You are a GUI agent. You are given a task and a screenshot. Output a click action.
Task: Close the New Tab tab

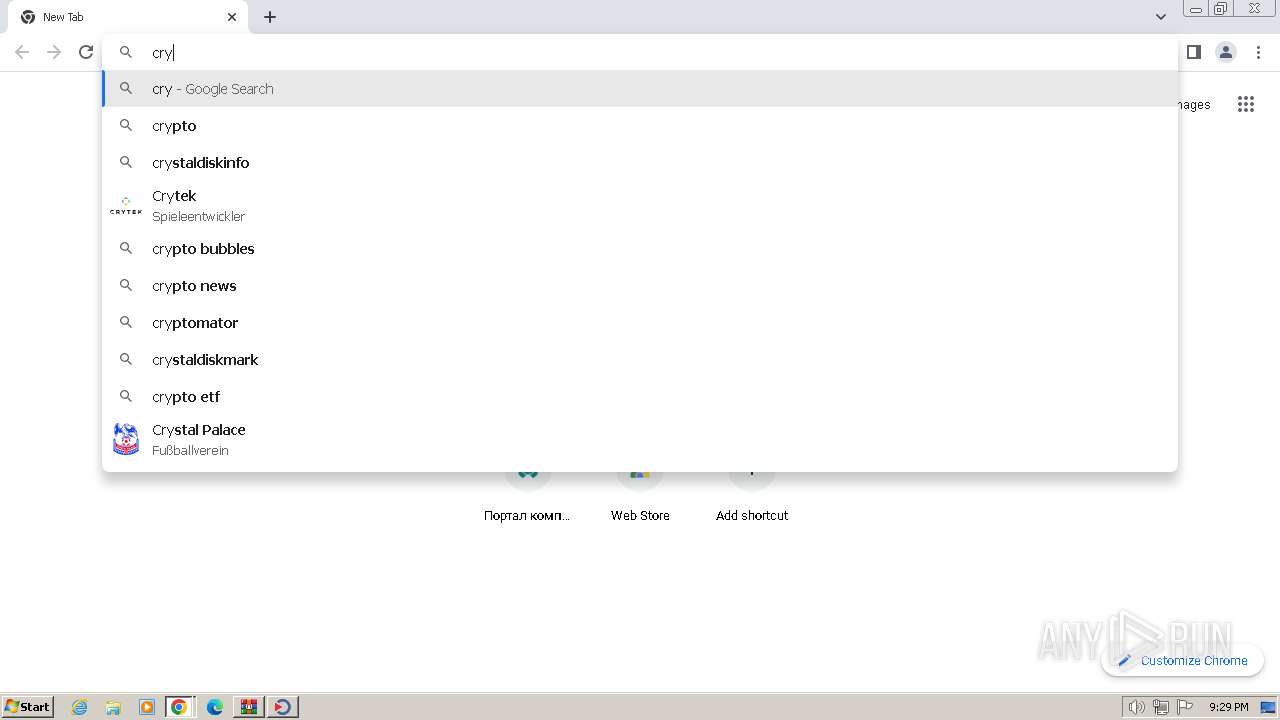[232, 17]
